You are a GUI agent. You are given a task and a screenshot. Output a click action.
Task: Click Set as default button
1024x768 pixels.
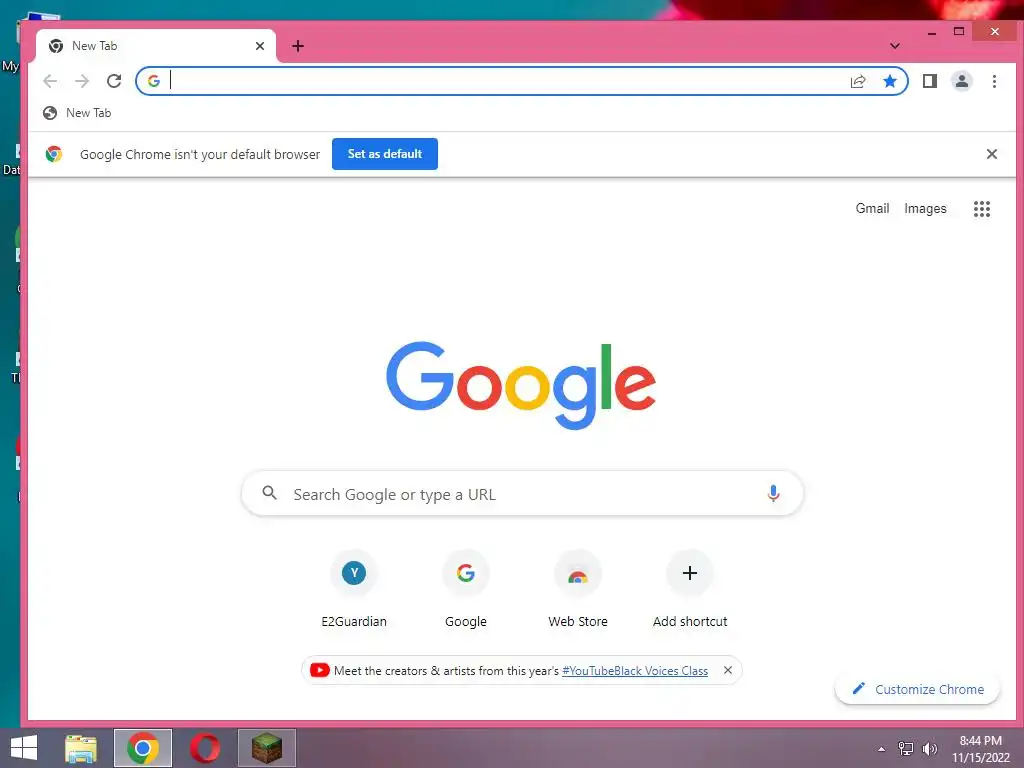pyautogui.click(x=385, y=154)
